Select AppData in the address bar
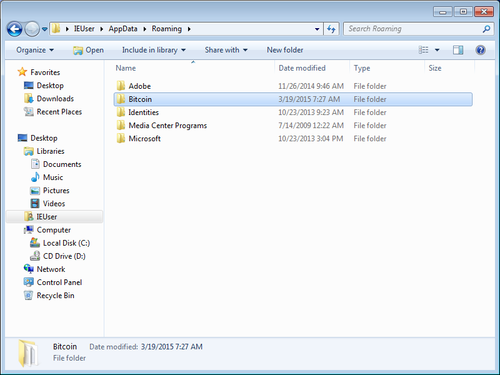 tap(123, 29)
